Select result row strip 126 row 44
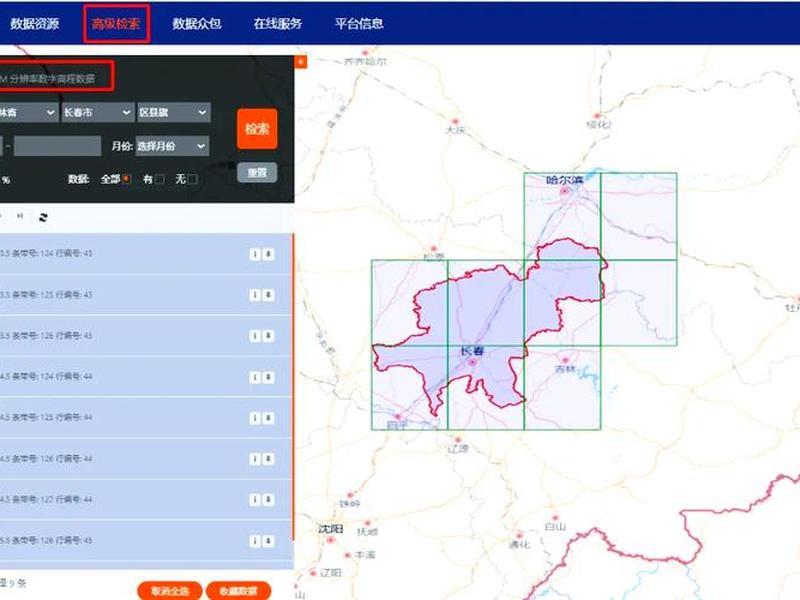The image size is (800, 600). [146, 459]
